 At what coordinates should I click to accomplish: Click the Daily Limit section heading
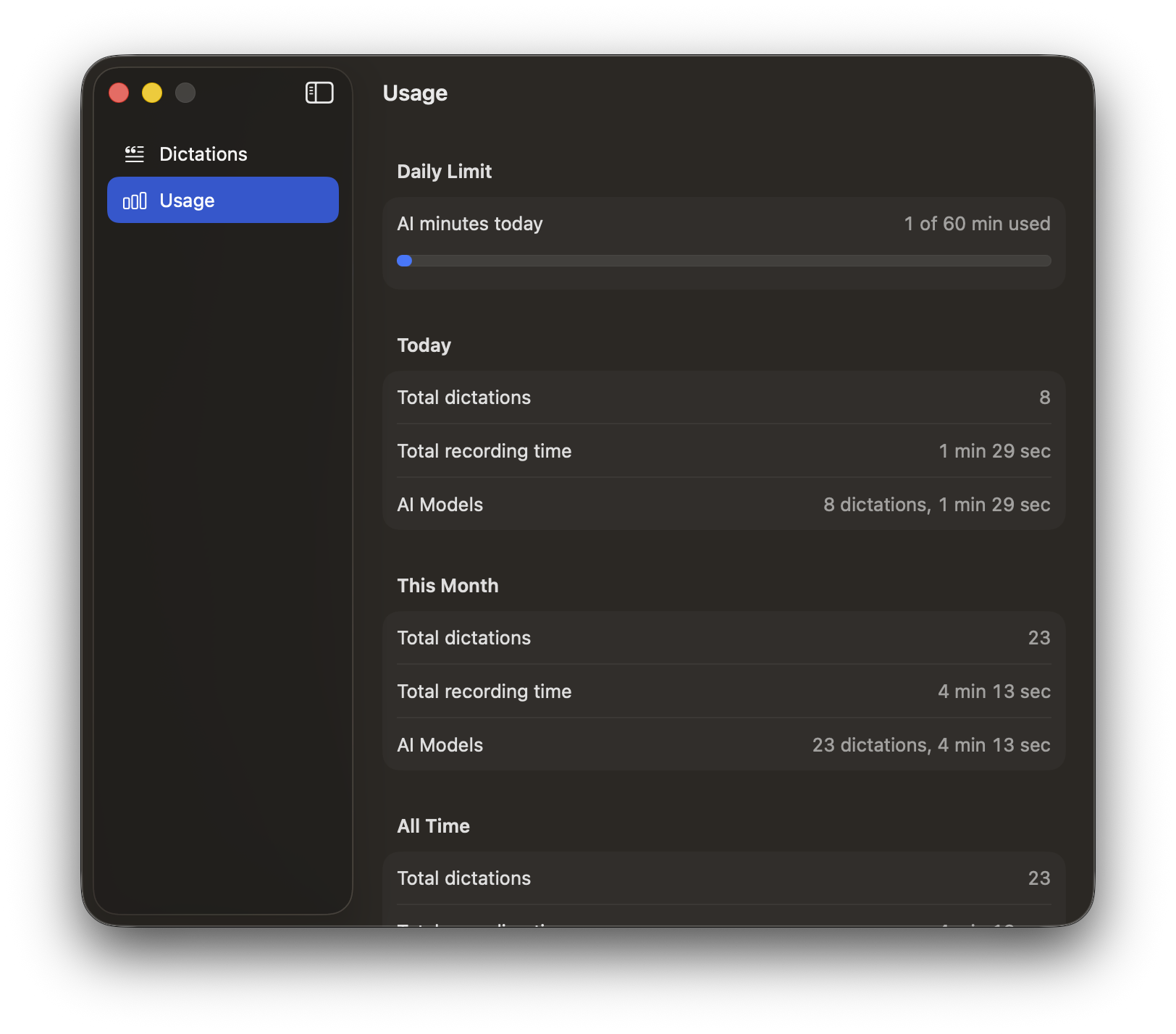click(x=444, y=172)
